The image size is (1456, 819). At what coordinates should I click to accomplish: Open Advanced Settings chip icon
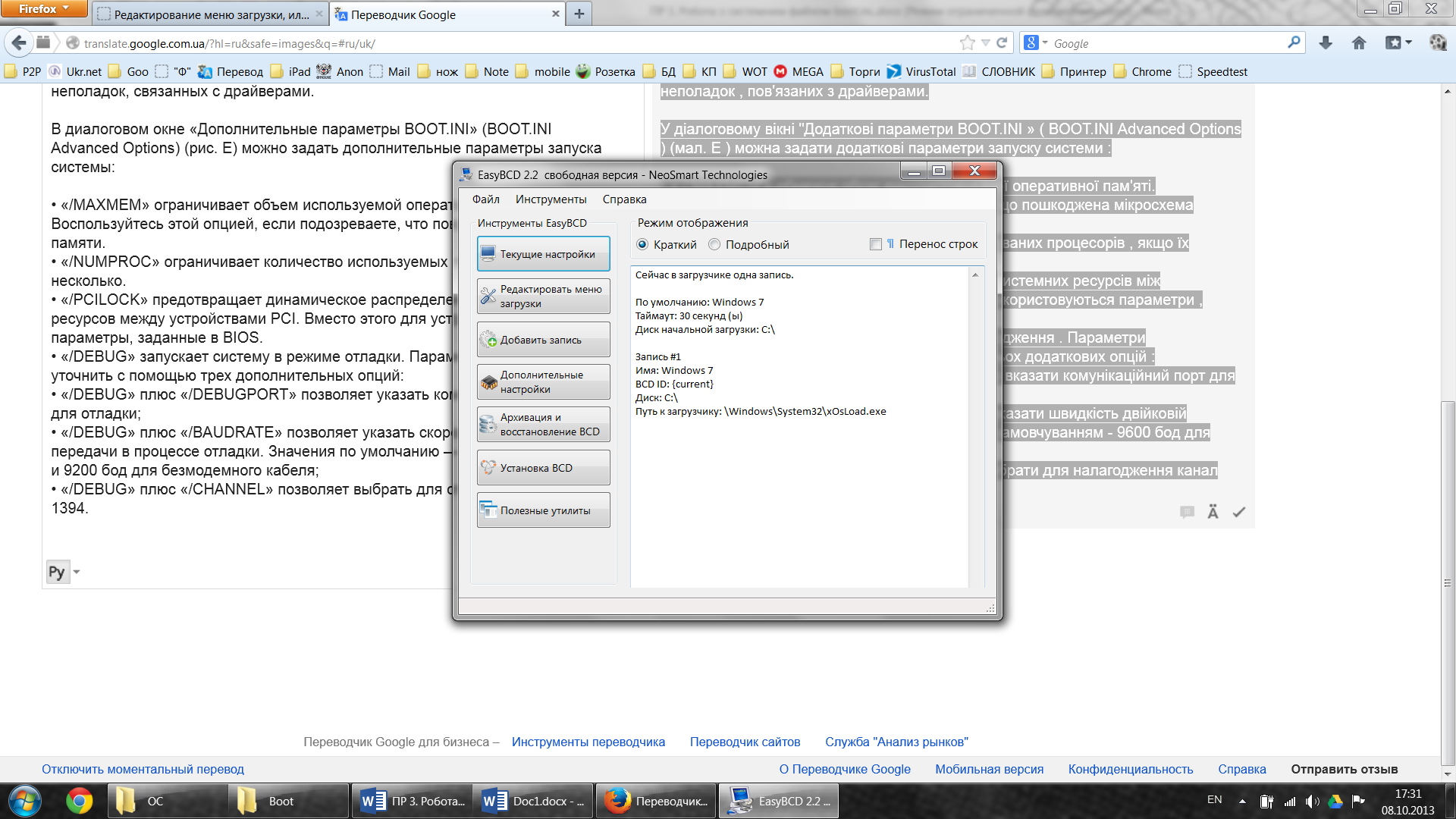point(488,382)
